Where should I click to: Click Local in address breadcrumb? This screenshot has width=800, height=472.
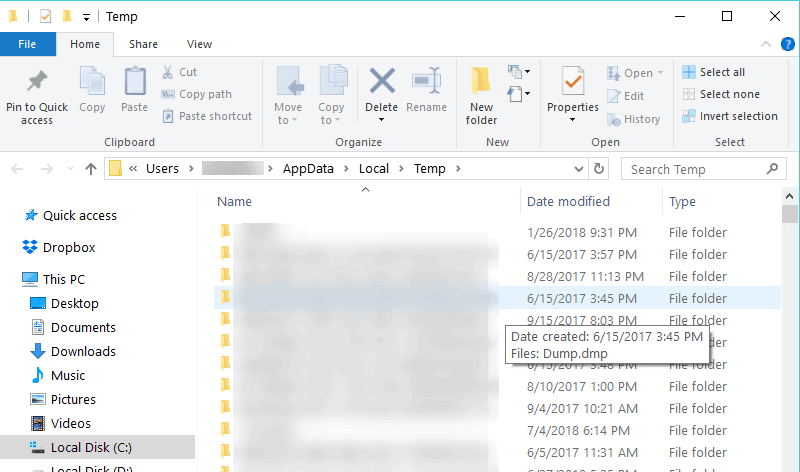pyautogui.click(x=374, y=169)
